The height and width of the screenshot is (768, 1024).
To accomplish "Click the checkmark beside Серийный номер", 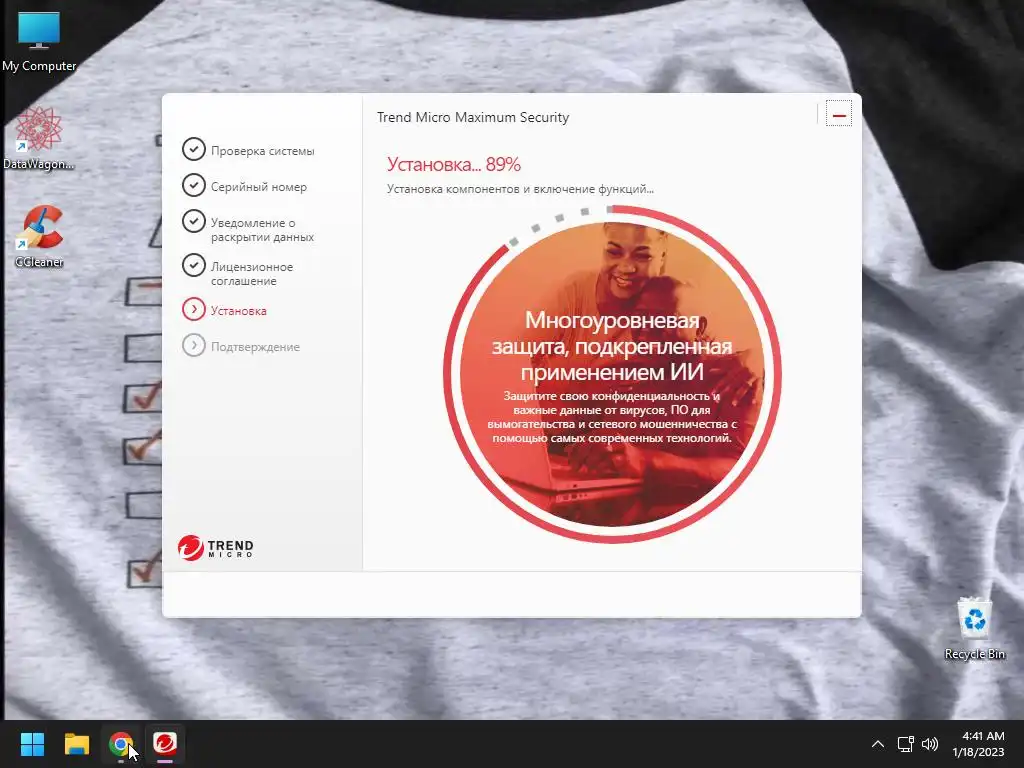I will coord(193,185).
